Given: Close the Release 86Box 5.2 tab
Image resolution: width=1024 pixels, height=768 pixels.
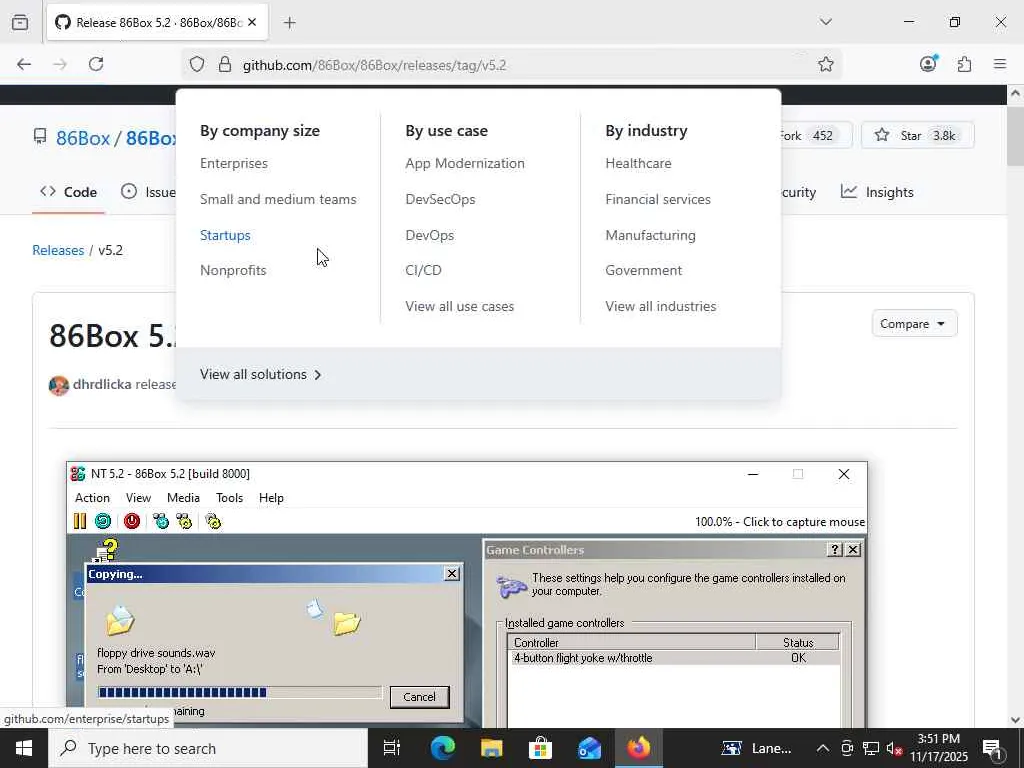Looking at the screenshot, I should (252, 22).
